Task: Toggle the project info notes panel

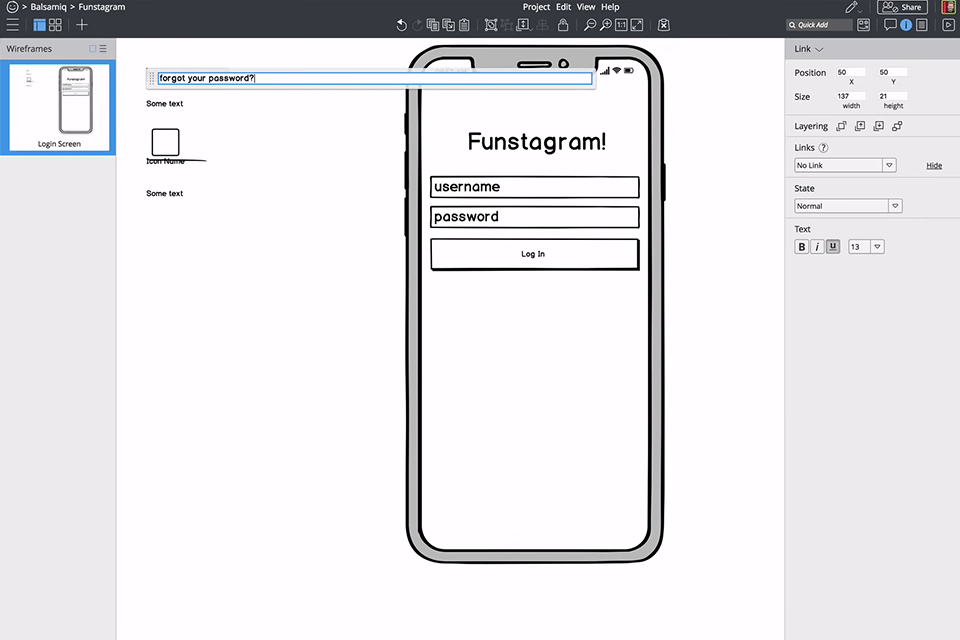Action: coord(922,25)
